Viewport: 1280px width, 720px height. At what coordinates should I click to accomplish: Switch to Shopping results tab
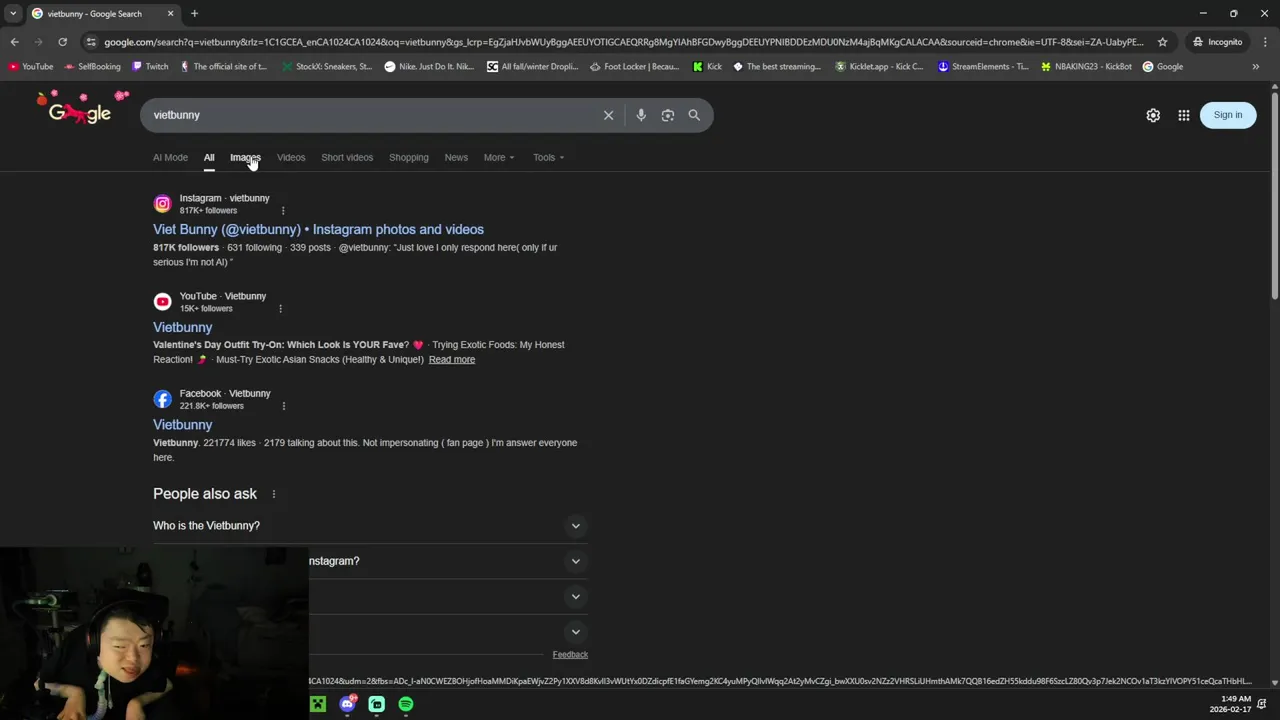408,157
